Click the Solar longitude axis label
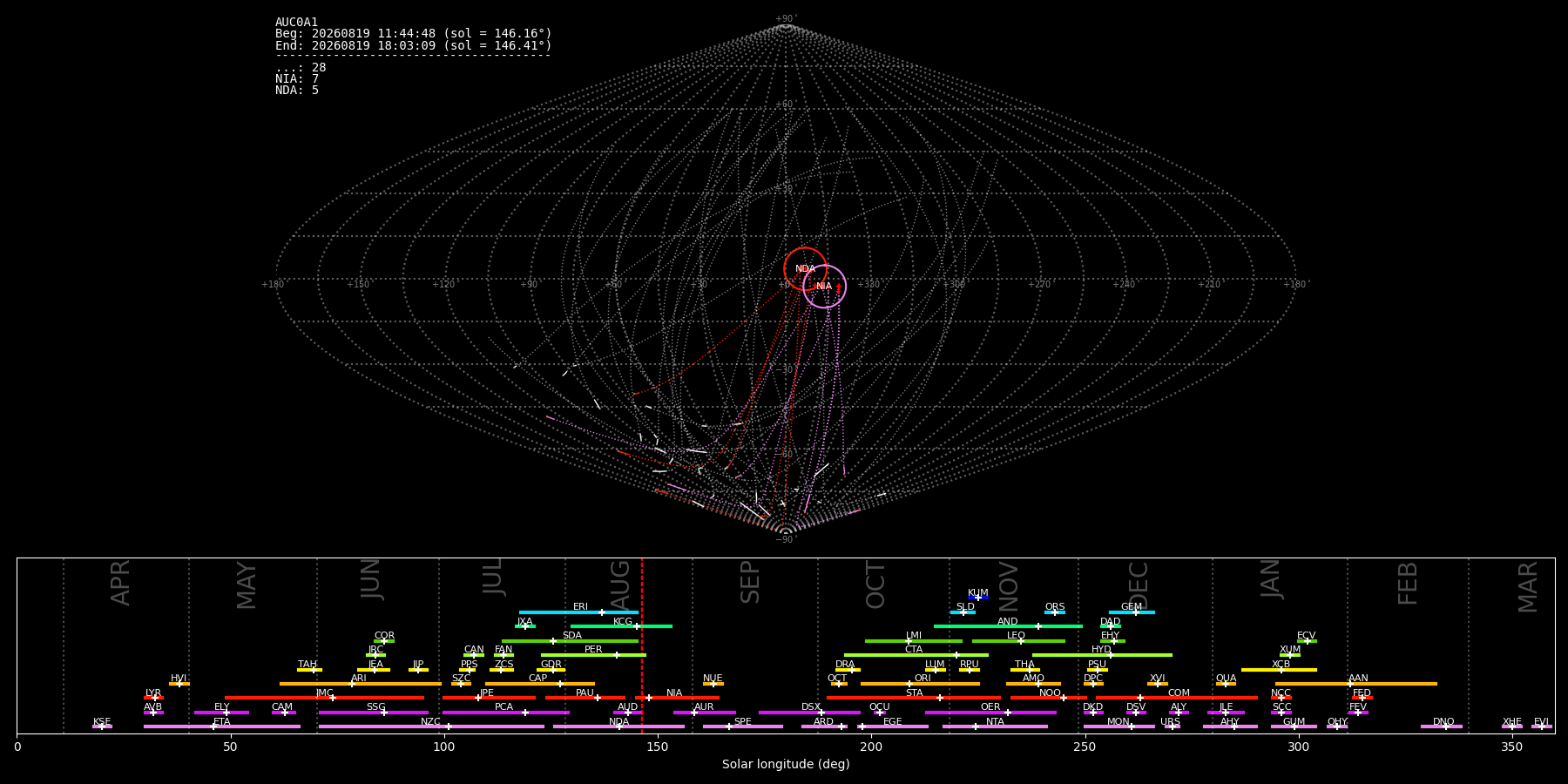The height and width of the screenshot is (784, 1568). pos(786,764)
